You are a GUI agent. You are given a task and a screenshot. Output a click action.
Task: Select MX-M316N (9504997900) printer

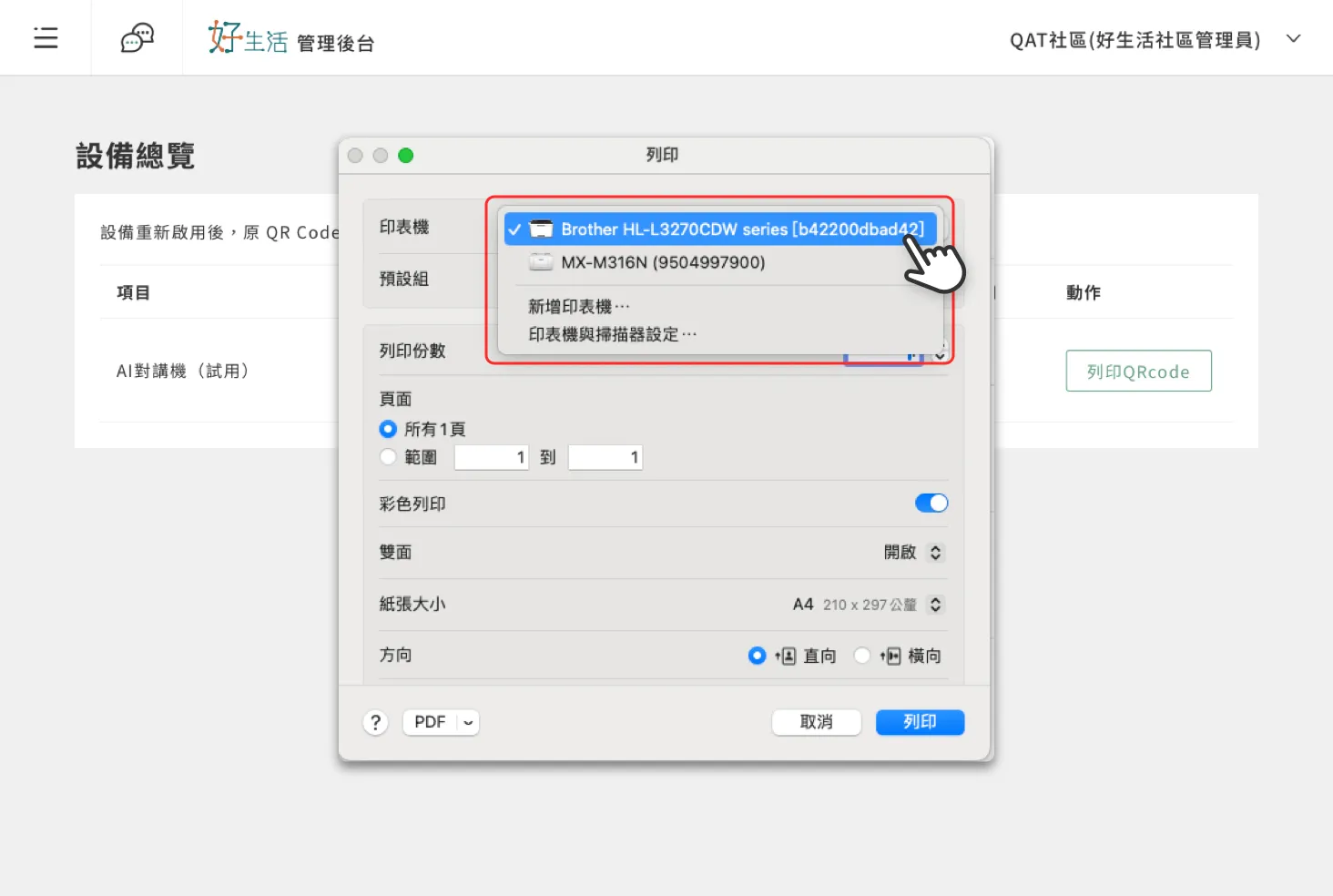click(663, 262)
